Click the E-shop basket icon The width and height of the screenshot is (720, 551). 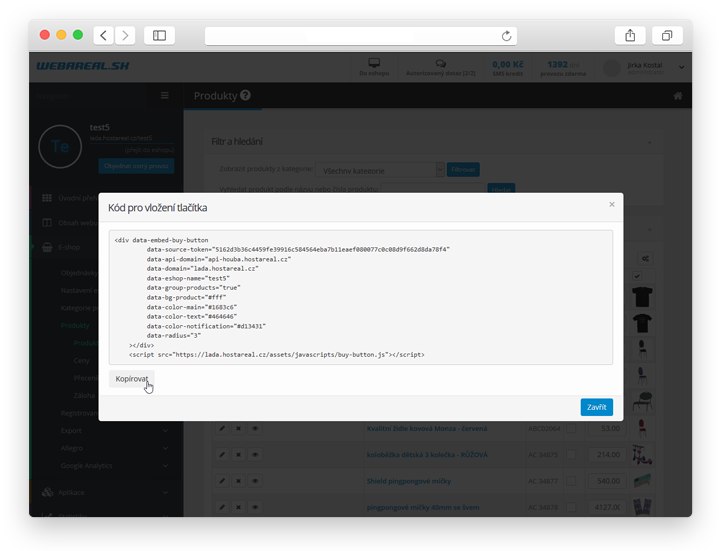coord(47,247)
